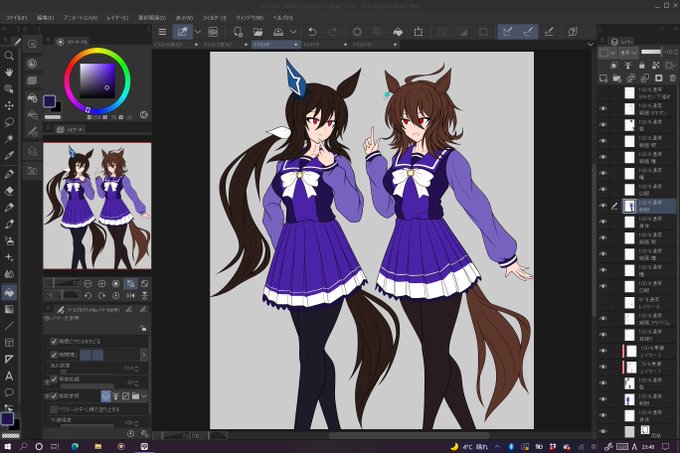Click the main color swatch near the color wheel
Viewport: 680px width, 453px height.
(x=49, y=101)
